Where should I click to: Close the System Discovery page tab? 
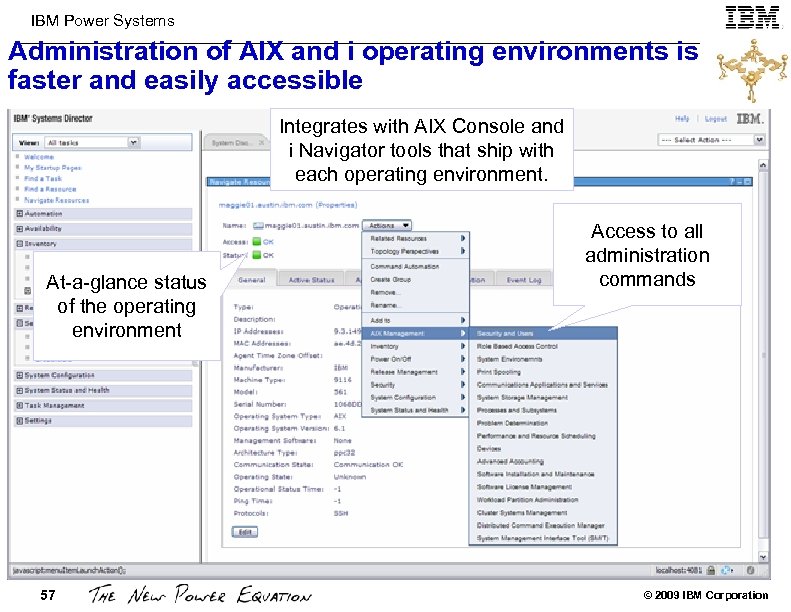(261, 143)
